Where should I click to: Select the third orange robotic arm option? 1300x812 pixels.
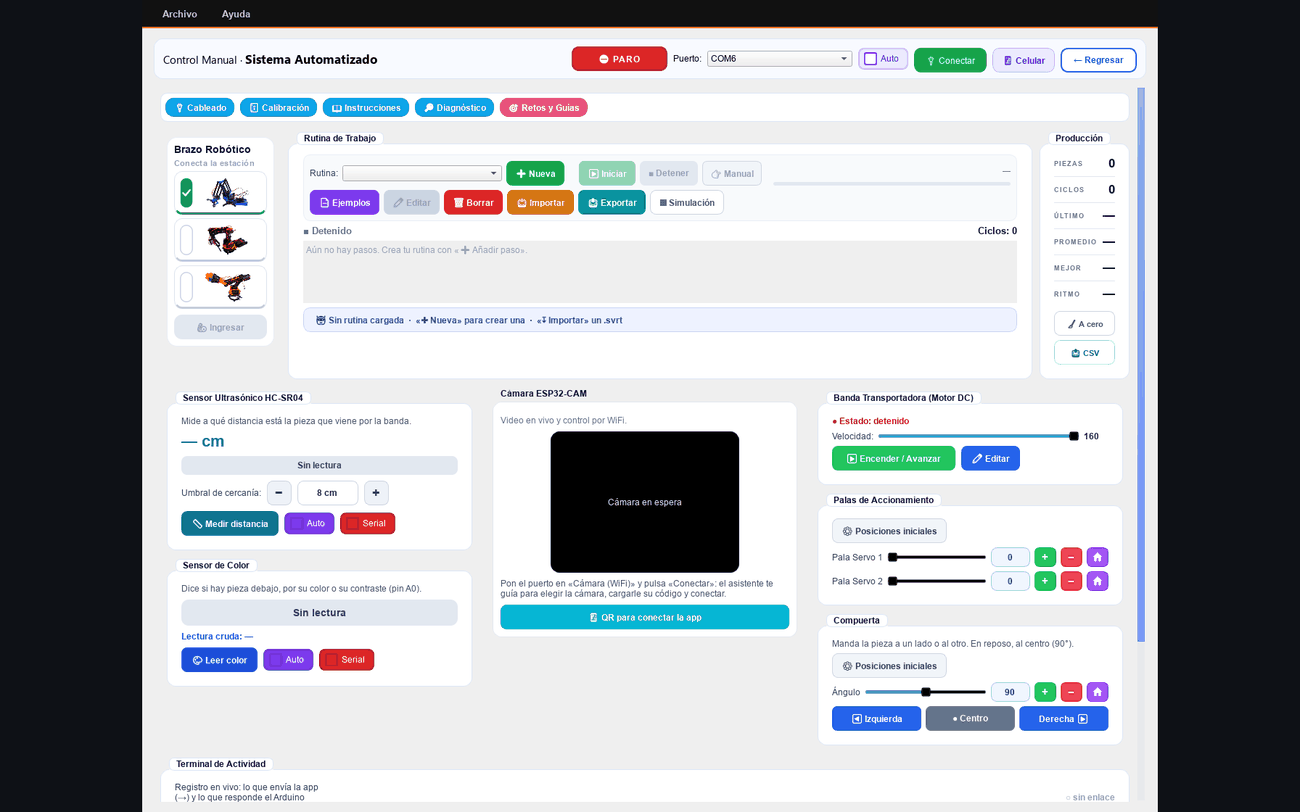coord(220,287)
